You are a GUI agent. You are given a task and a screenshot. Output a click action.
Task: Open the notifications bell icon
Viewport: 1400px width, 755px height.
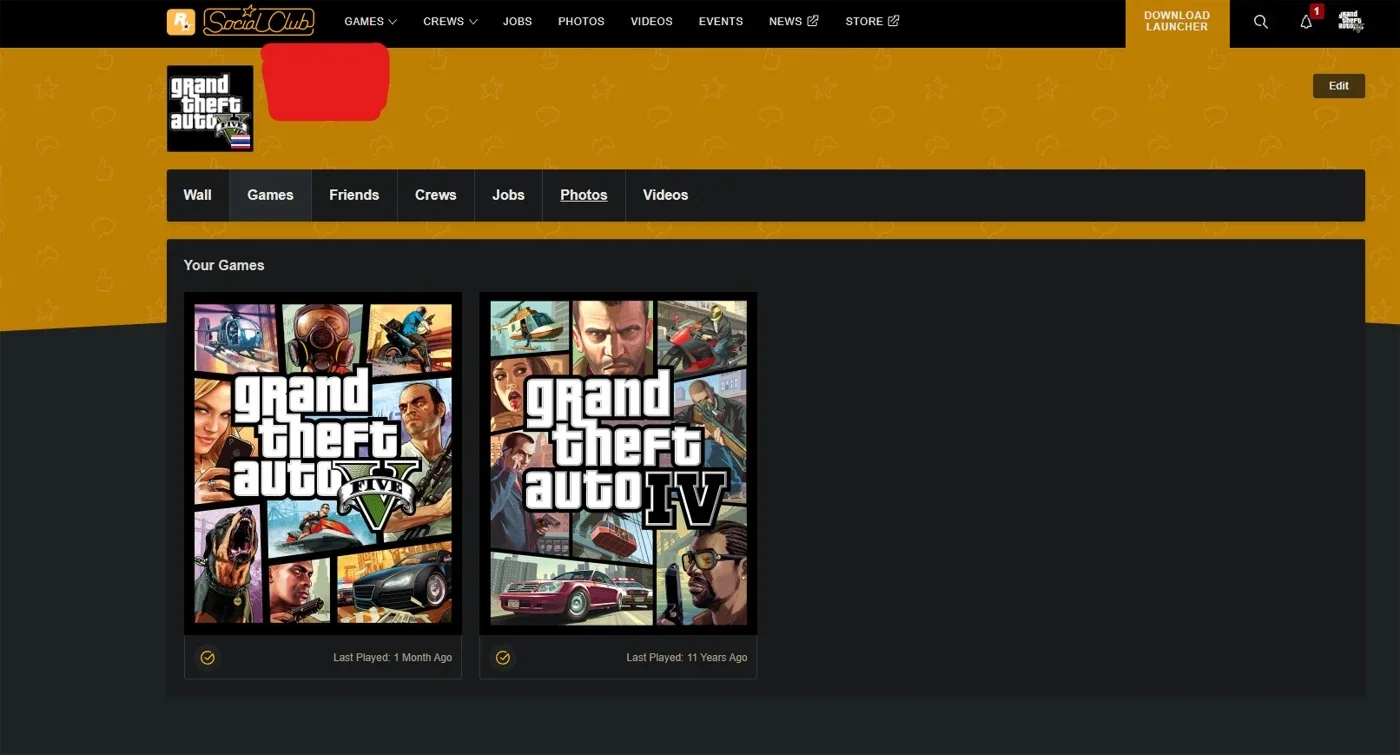click(x=1306, y=22)
